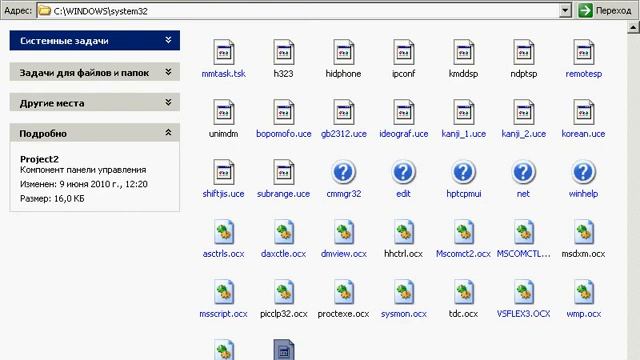Select the gb2312.uce file icon

[x=344, y=112]
